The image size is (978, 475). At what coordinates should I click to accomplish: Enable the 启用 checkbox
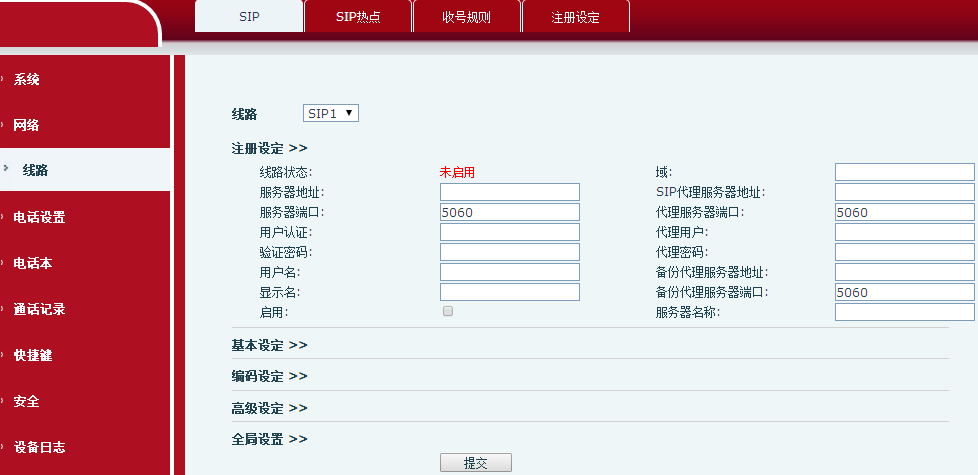(x=448, y=312)
